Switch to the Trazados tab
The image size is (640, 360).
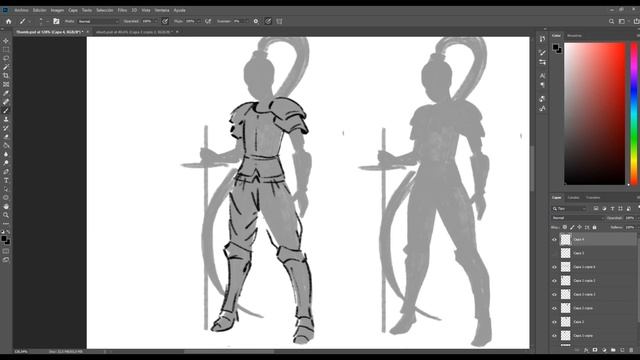pyautogui.click(x=593, y=198)
